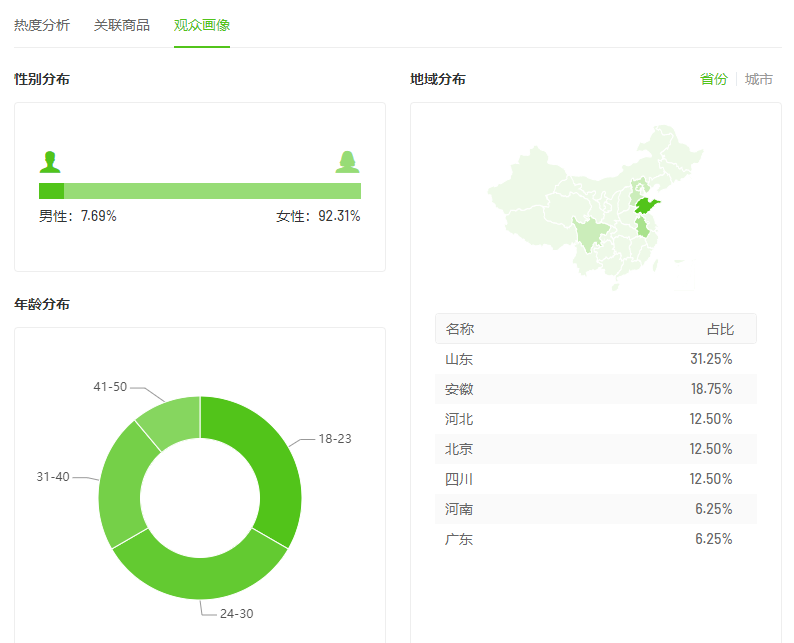794x643 pixels.
Task: Select the 河南 table row
Action: pyautogui.click(x=596, y=508)
